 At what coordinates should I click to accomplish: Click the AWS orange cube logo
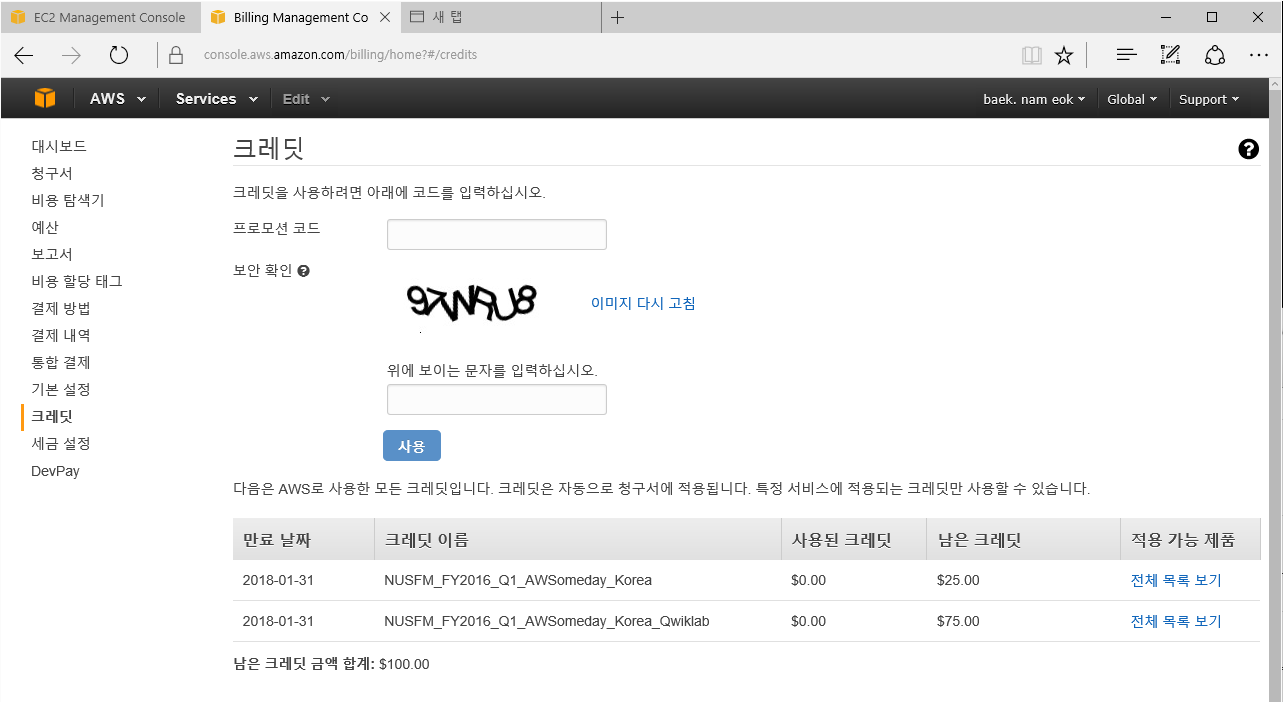[45, 98]
